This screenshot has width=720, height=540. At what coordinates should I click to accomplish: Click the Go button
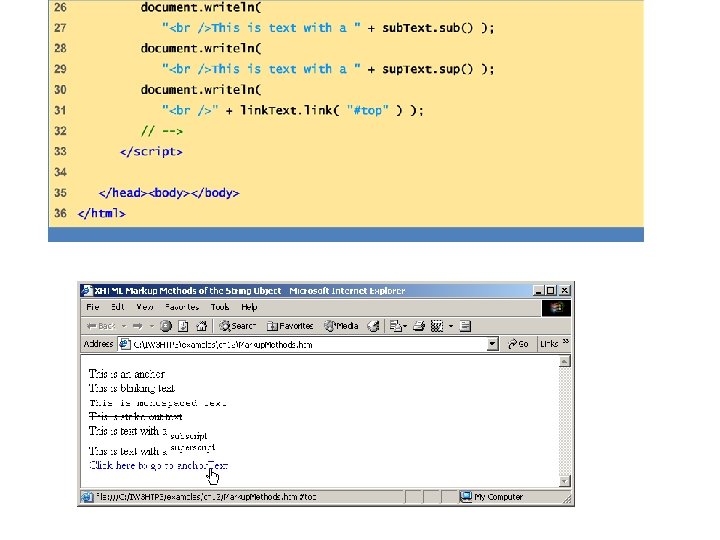518,344
